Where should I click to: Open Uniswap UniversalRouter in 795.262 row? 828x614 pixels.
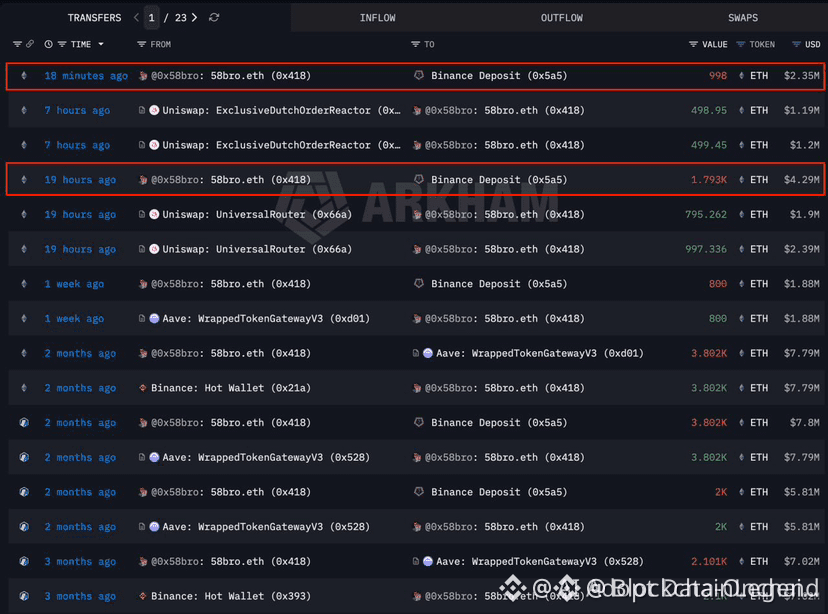[x=257, y=215]
